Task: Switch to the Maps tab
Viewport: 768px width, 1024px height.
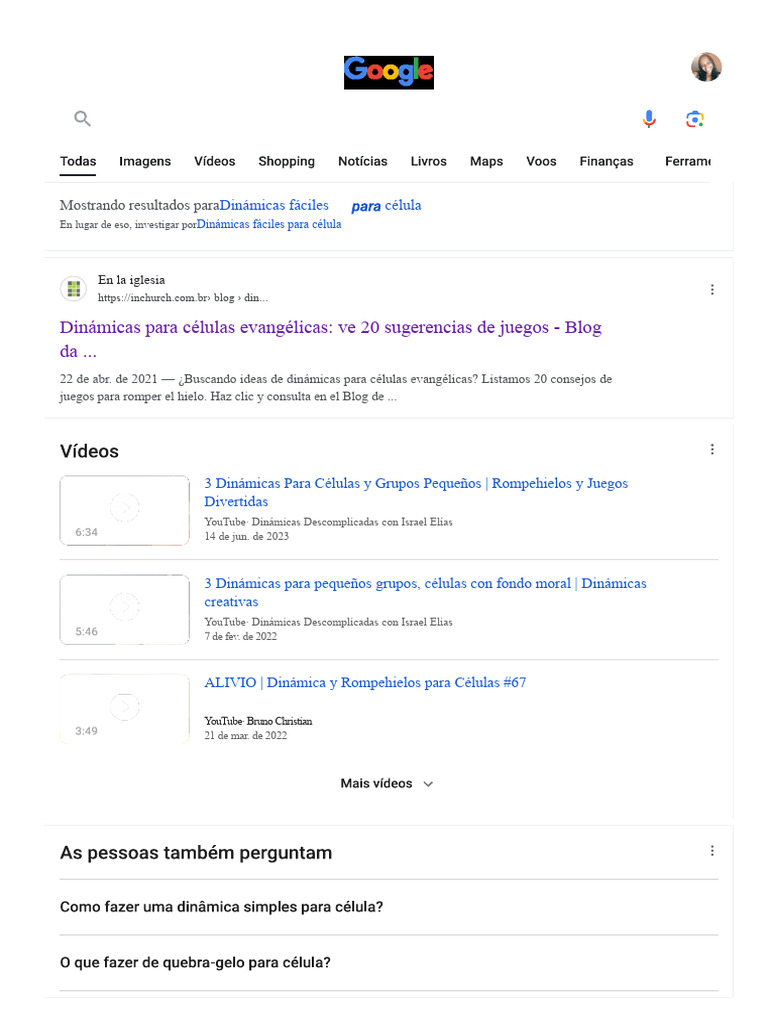Action: click(x=487, y=161)
